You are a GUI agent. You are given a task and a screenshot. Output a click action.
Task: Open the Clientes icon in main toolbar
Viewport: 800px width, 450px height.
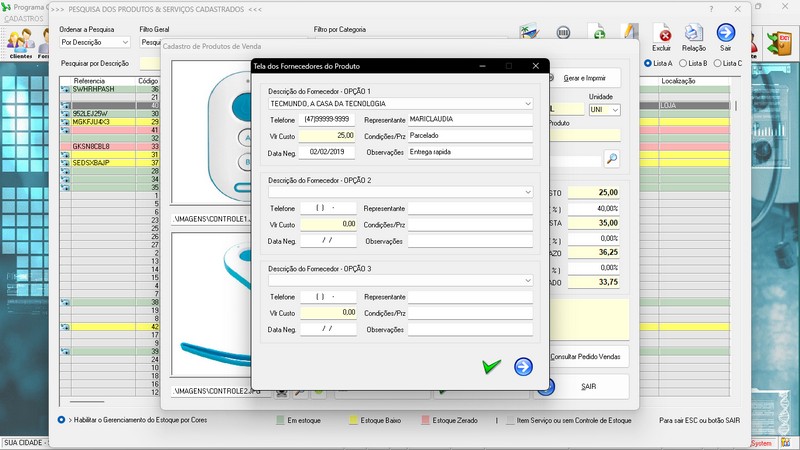coord(18,41)
